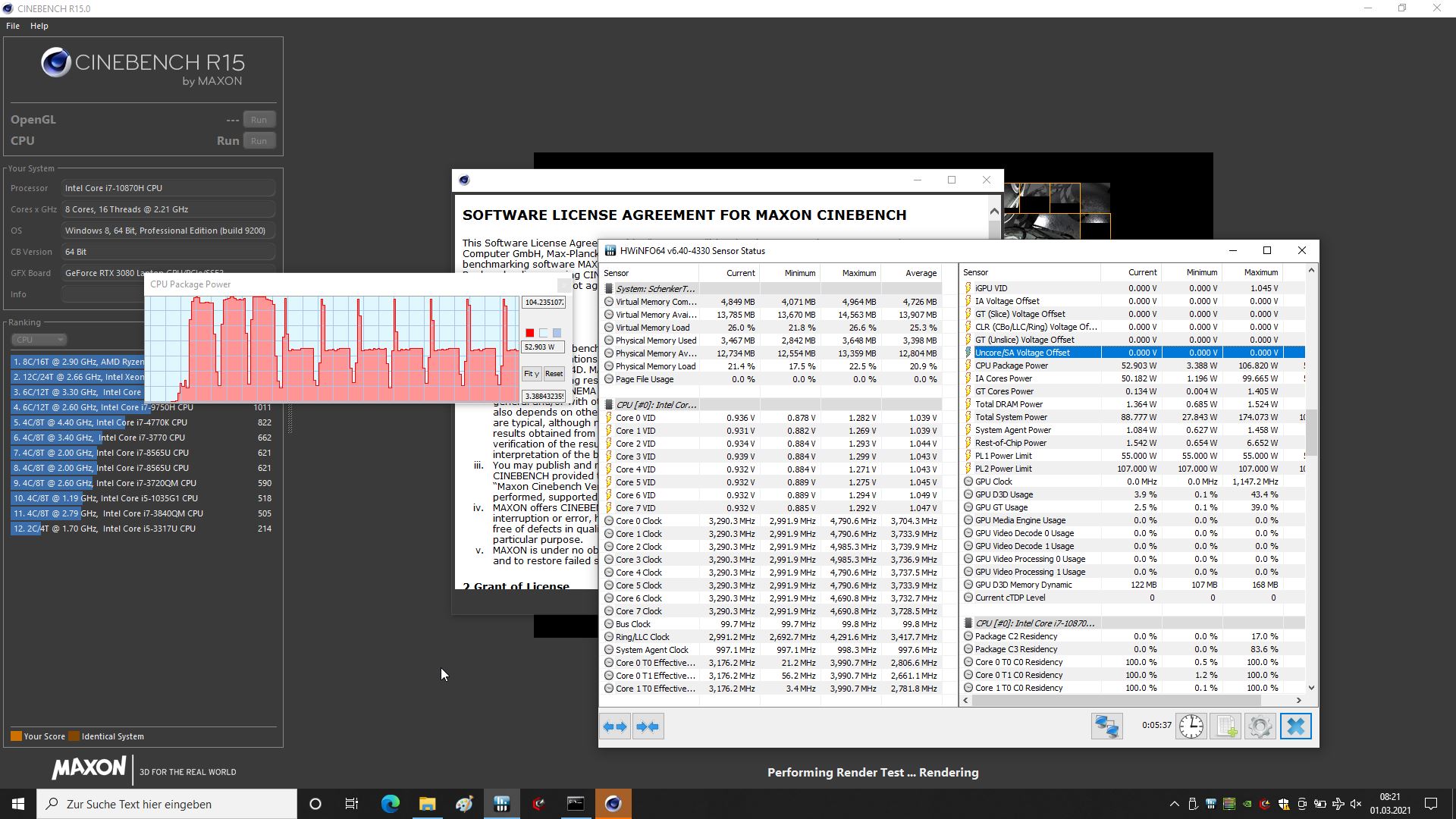
Task: Click the NVIDIA tray icon
Action: tap(1247, 804)
